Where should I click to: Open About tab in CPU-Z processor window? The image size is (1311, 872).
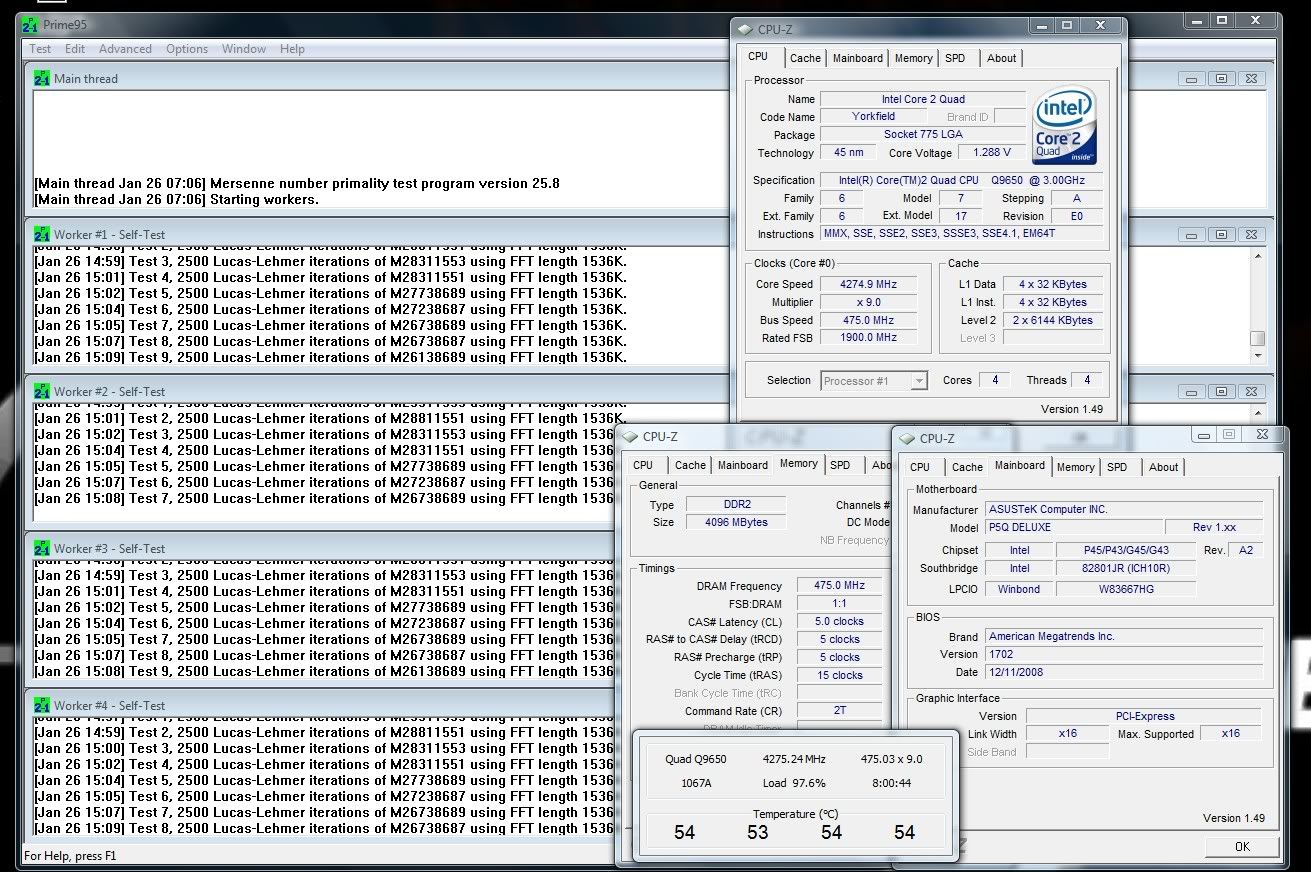point(1002,58)
